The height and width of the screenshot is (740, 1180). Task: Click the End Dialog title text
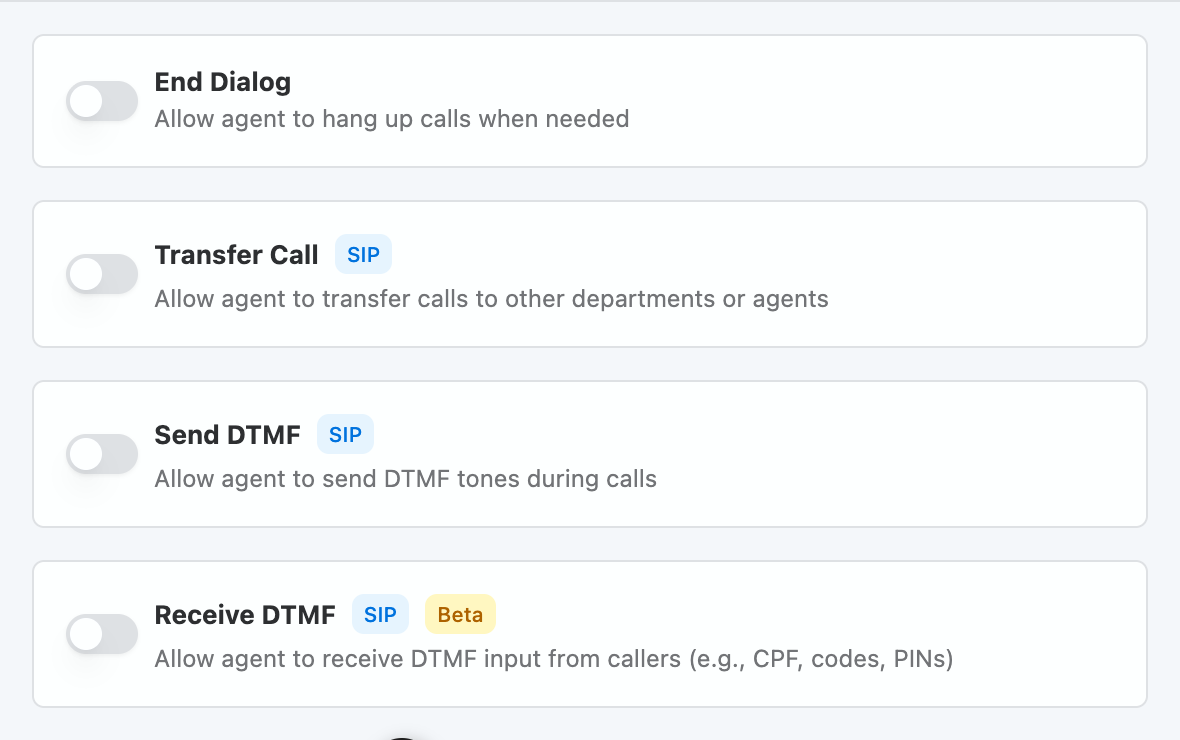[222, 82]
